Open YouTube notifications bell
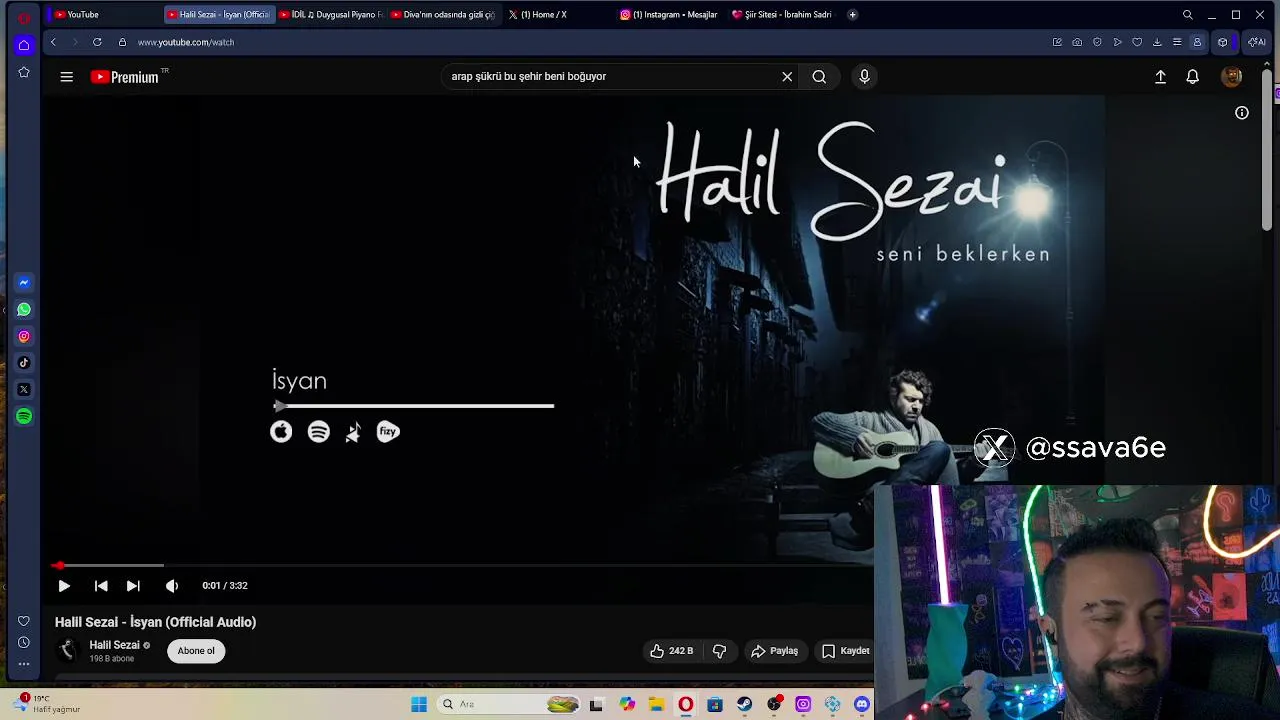 point(1193,77)
